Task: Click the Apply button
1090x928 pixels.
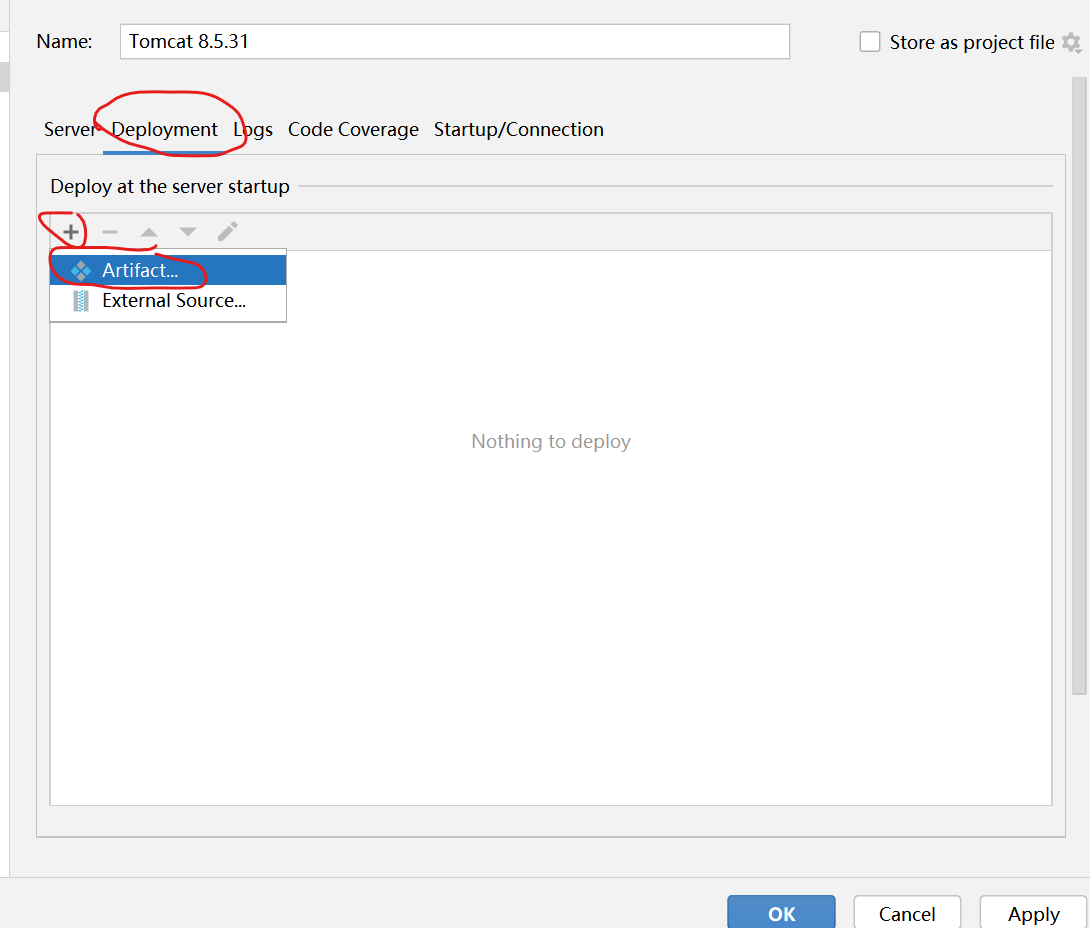Action: tap(1034, 913)
